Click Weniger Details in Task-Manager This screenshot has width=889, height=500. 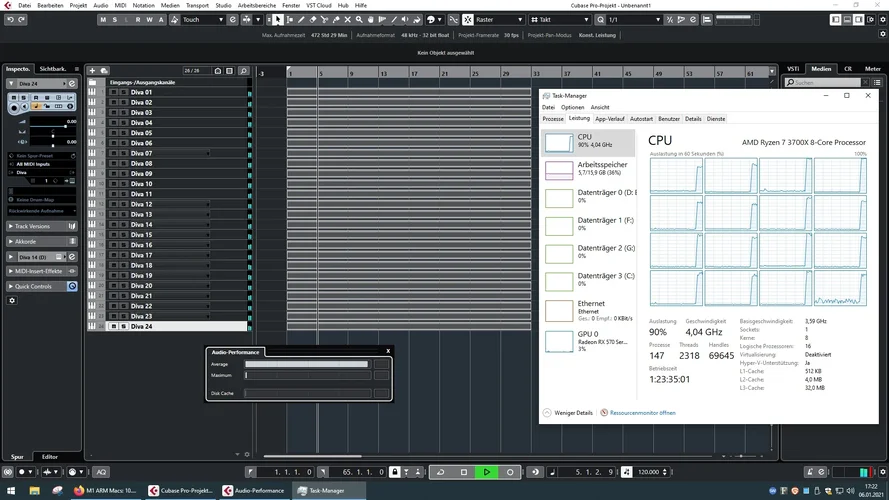[571, 412]
